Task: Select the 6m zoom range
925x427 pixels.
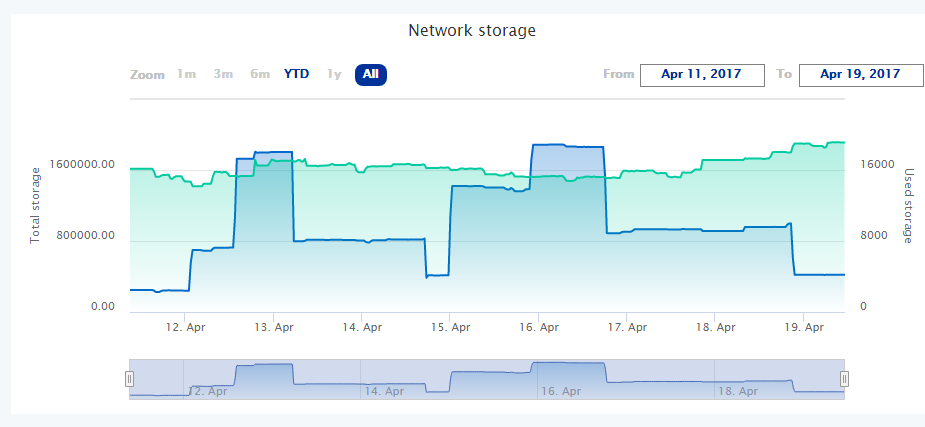Action: click(x=260, y=74)
